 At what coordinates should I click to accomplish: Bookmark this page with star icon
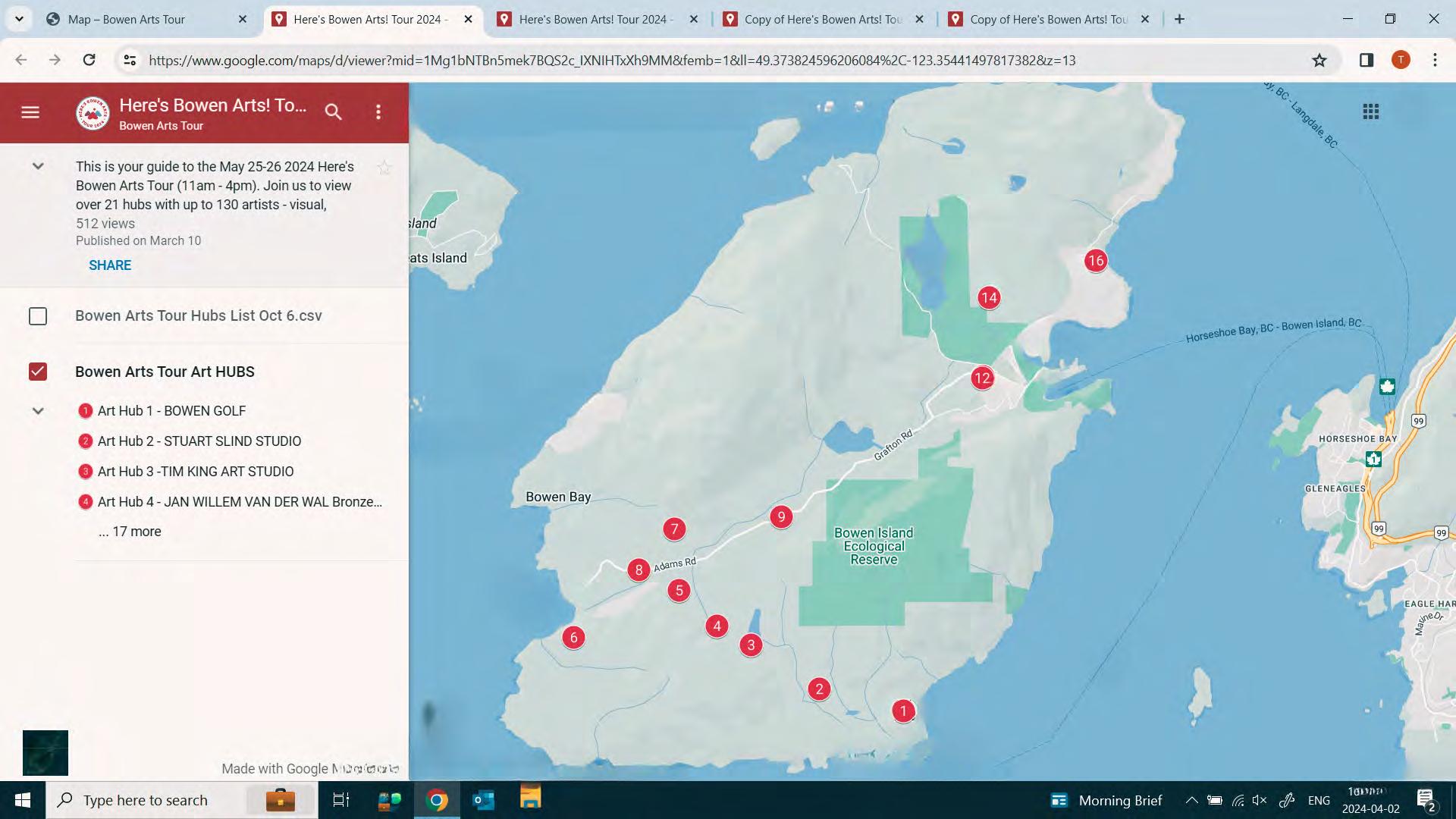[x=1319, y=60]
